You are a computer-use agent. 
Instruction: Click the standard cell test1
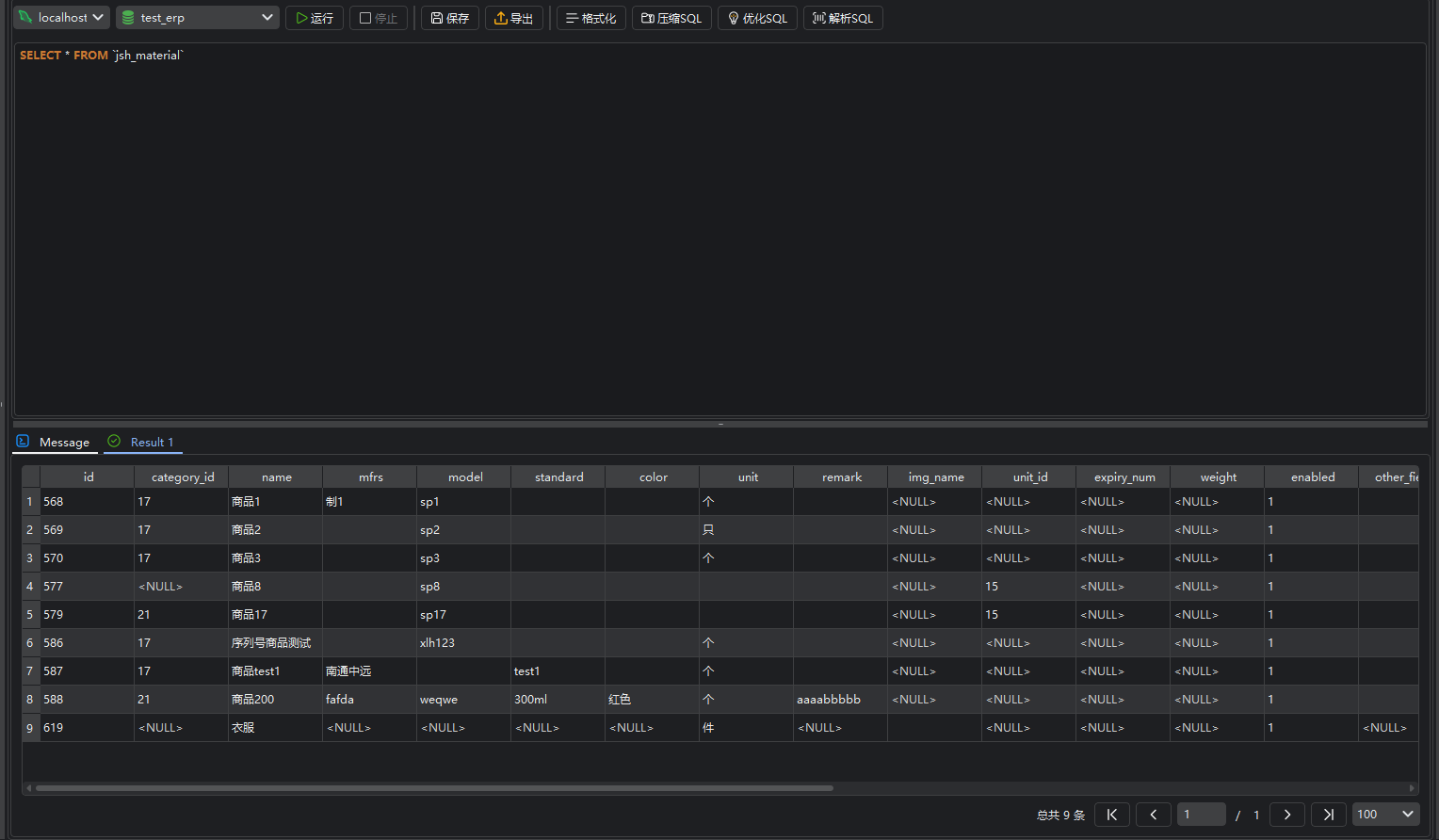point(558,671)
